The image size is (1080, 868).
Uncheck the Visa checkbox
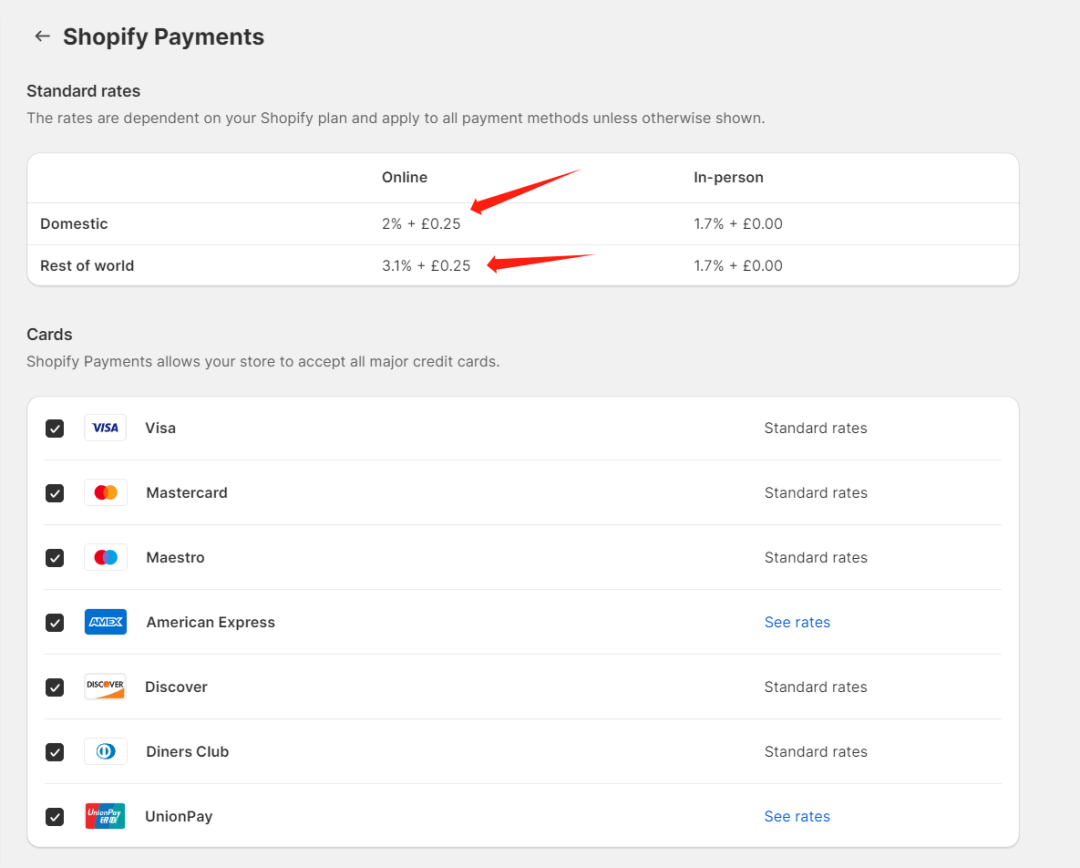pyautogui.click(x=54, y=428)
